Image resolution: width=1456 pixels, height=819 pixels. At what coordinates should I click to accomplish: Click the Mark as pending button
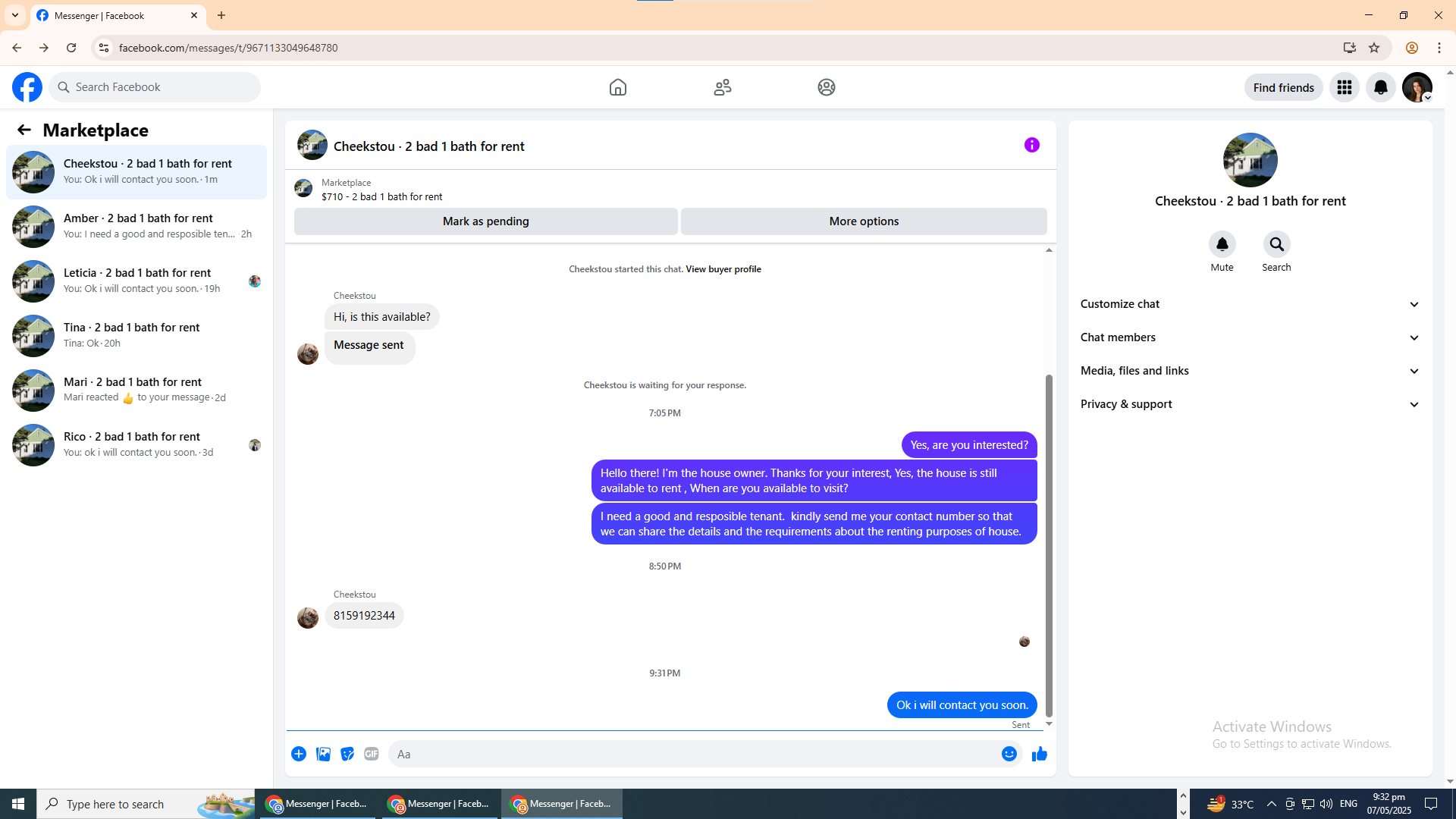click(485, 221)
